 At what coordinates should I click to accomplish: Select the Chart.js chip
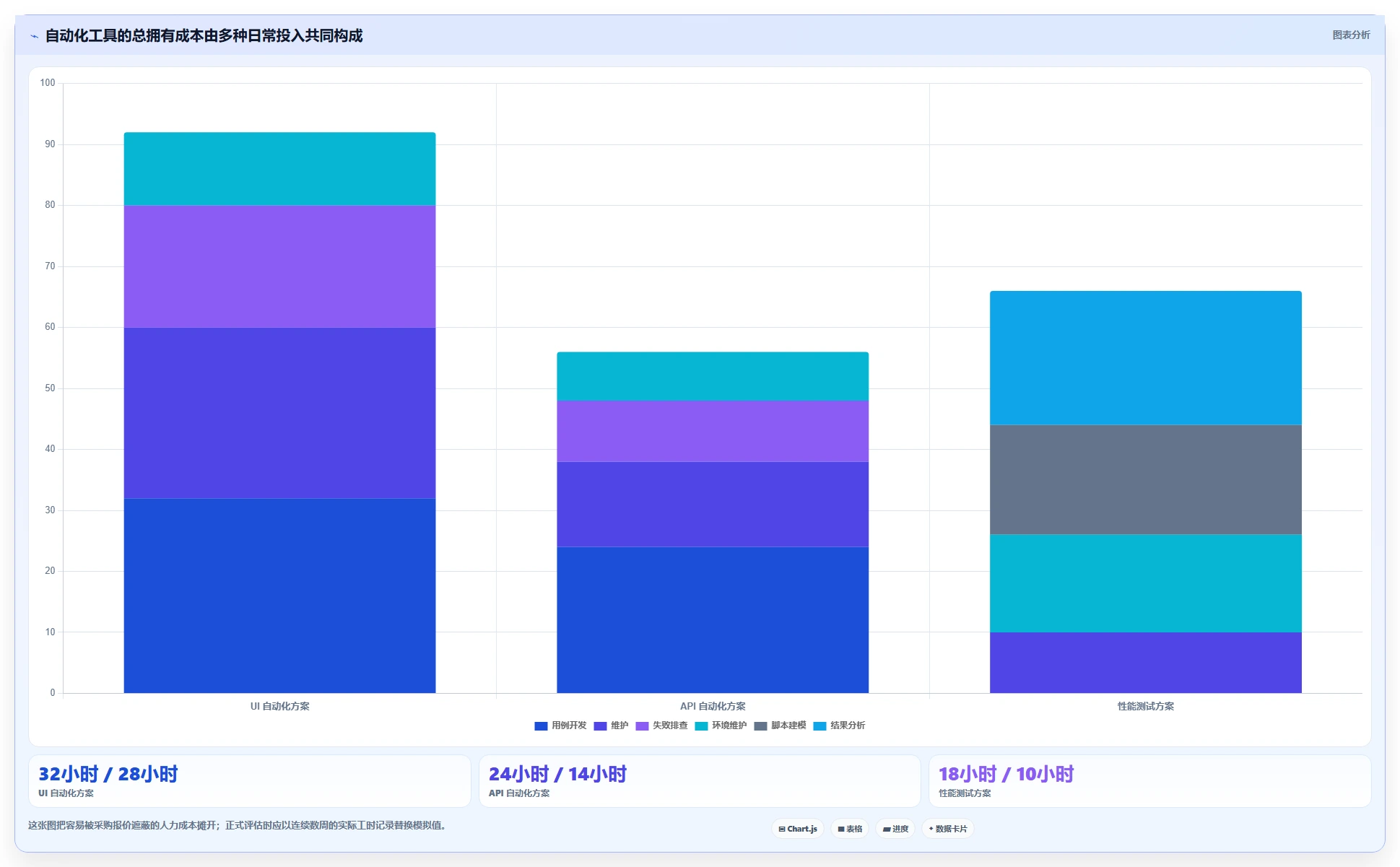tap(798, 829)
